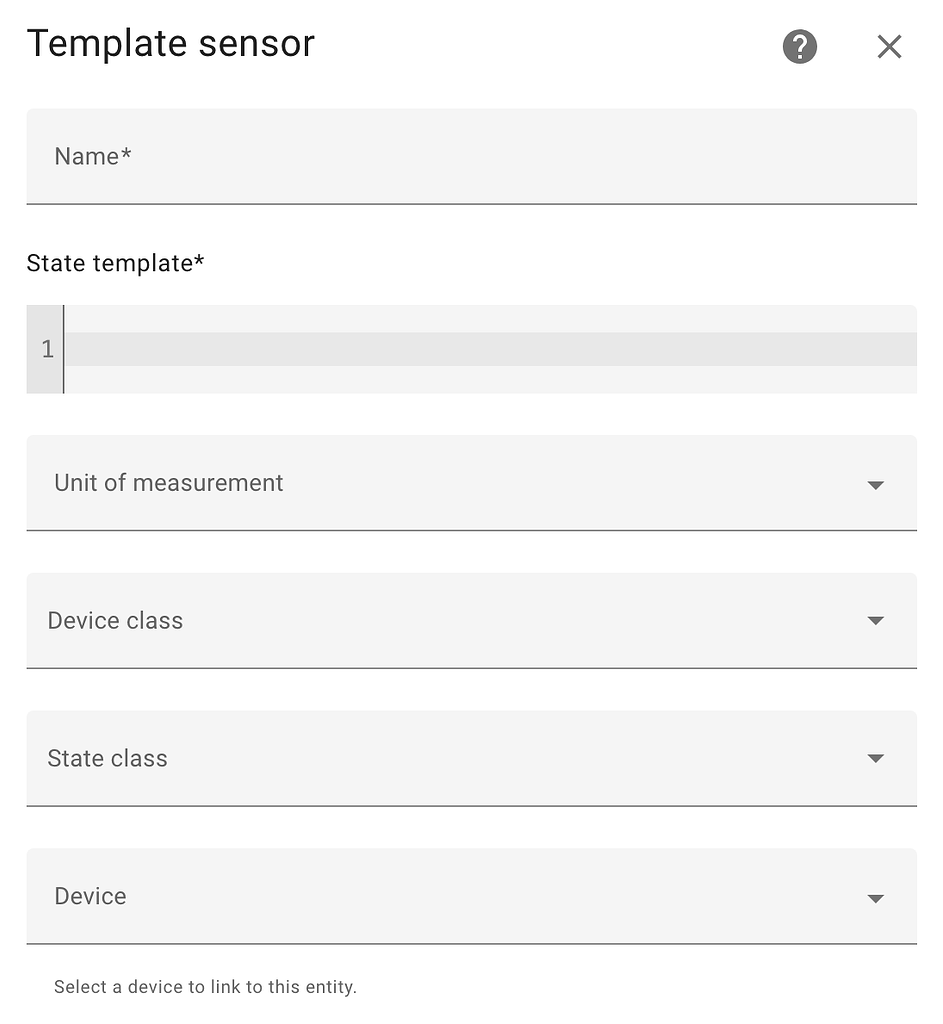Open the Device class dropdown
Screen dimensions: 943x1024
[x=472, y=621]
